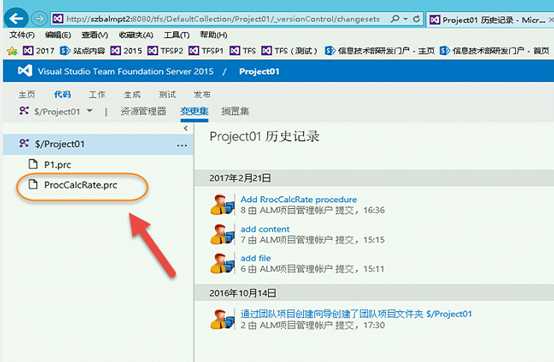Open the add content changeset

265,229
